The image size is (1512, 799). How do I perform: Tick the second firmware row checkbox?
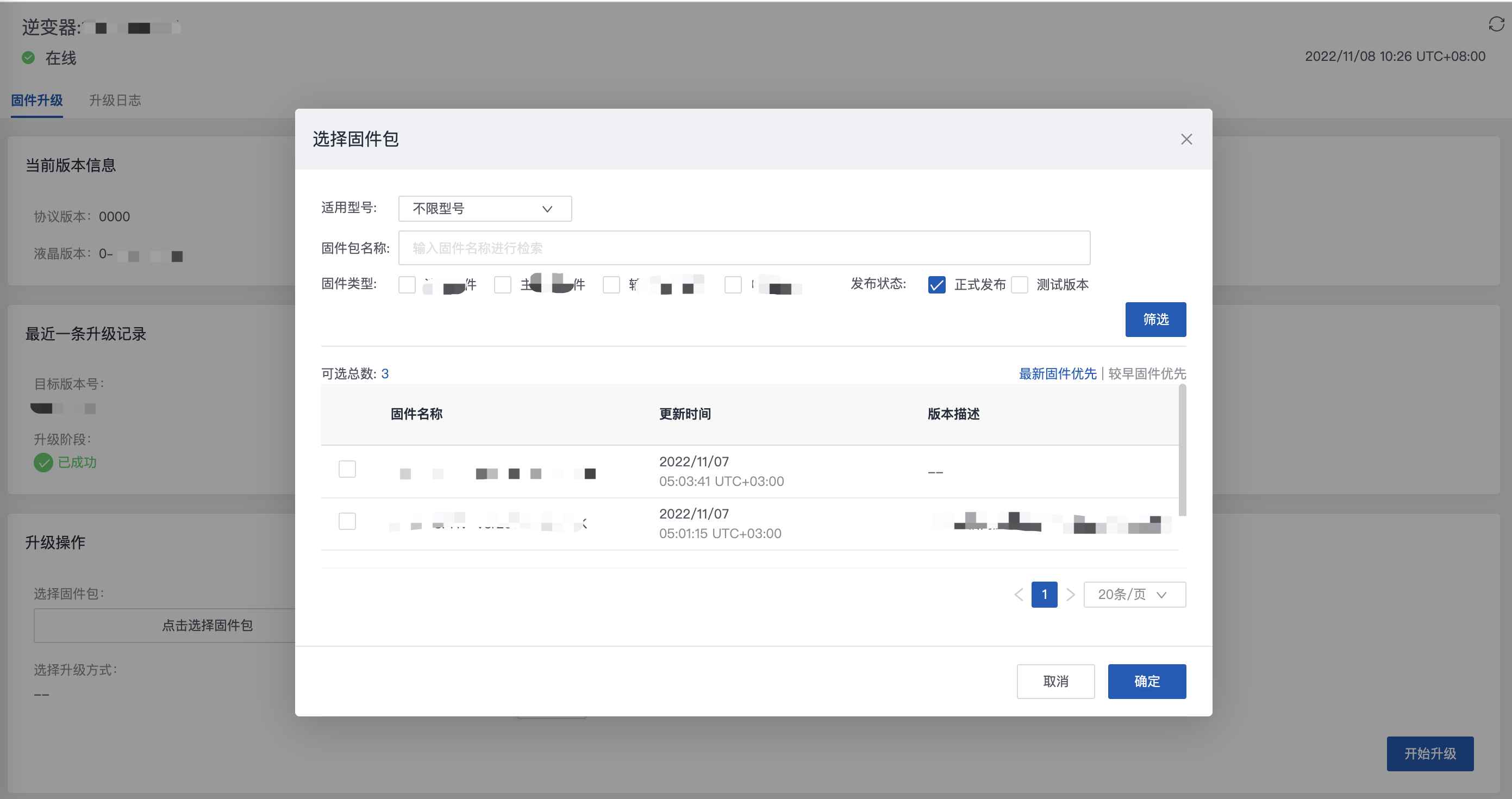(x=347, y=521)
